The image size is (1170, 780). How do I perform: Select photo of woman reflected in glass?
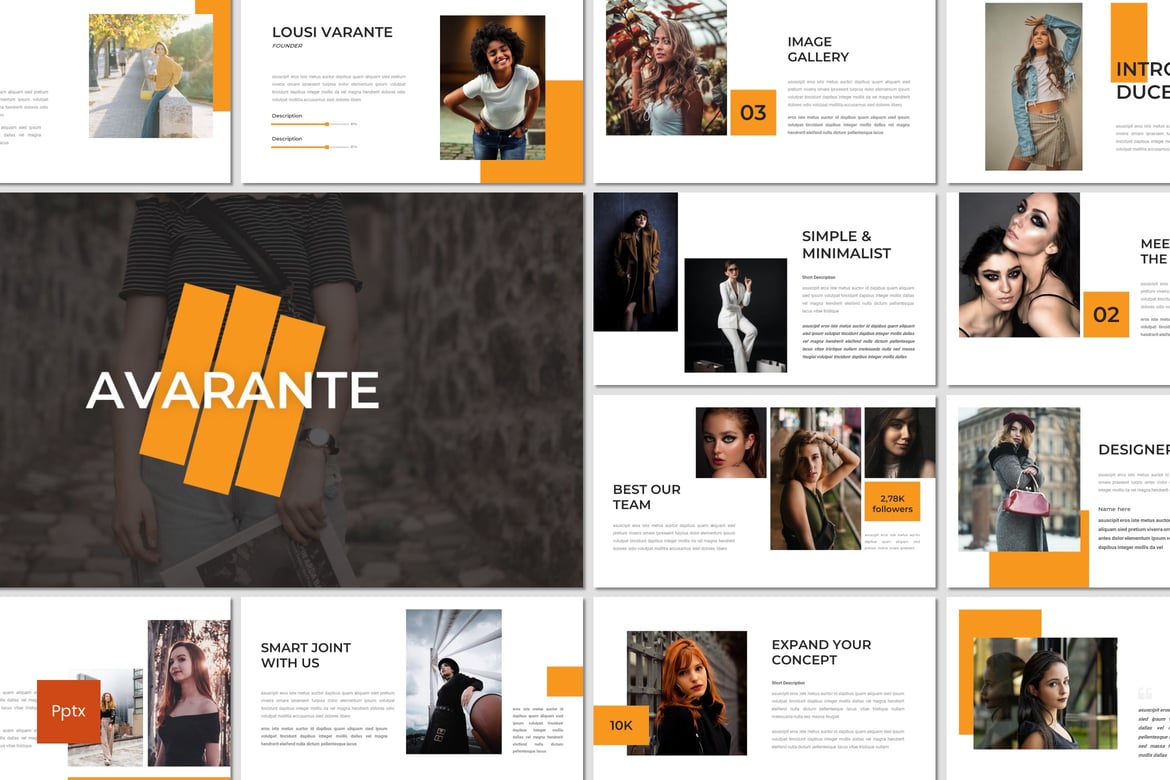pyautogui.click(x=1045, y=693)
